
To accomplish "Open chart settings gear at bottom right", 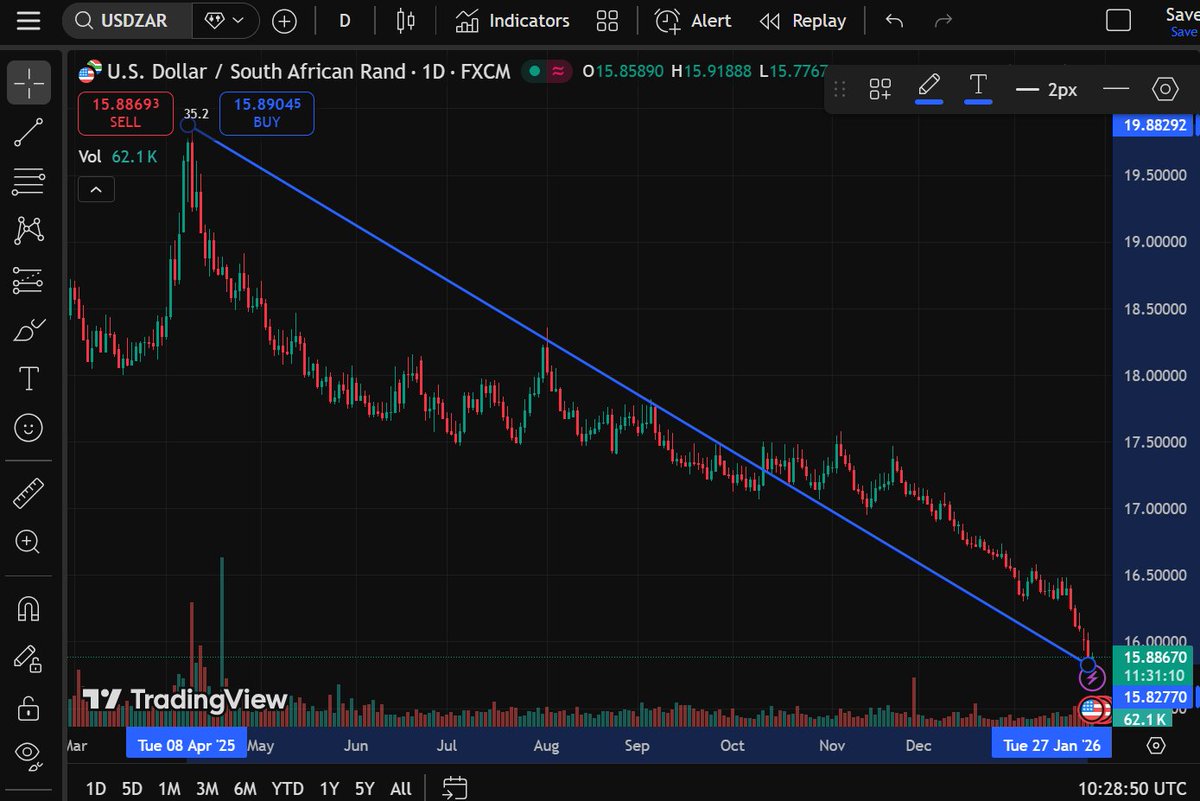I will click(x=1156, y=745).
